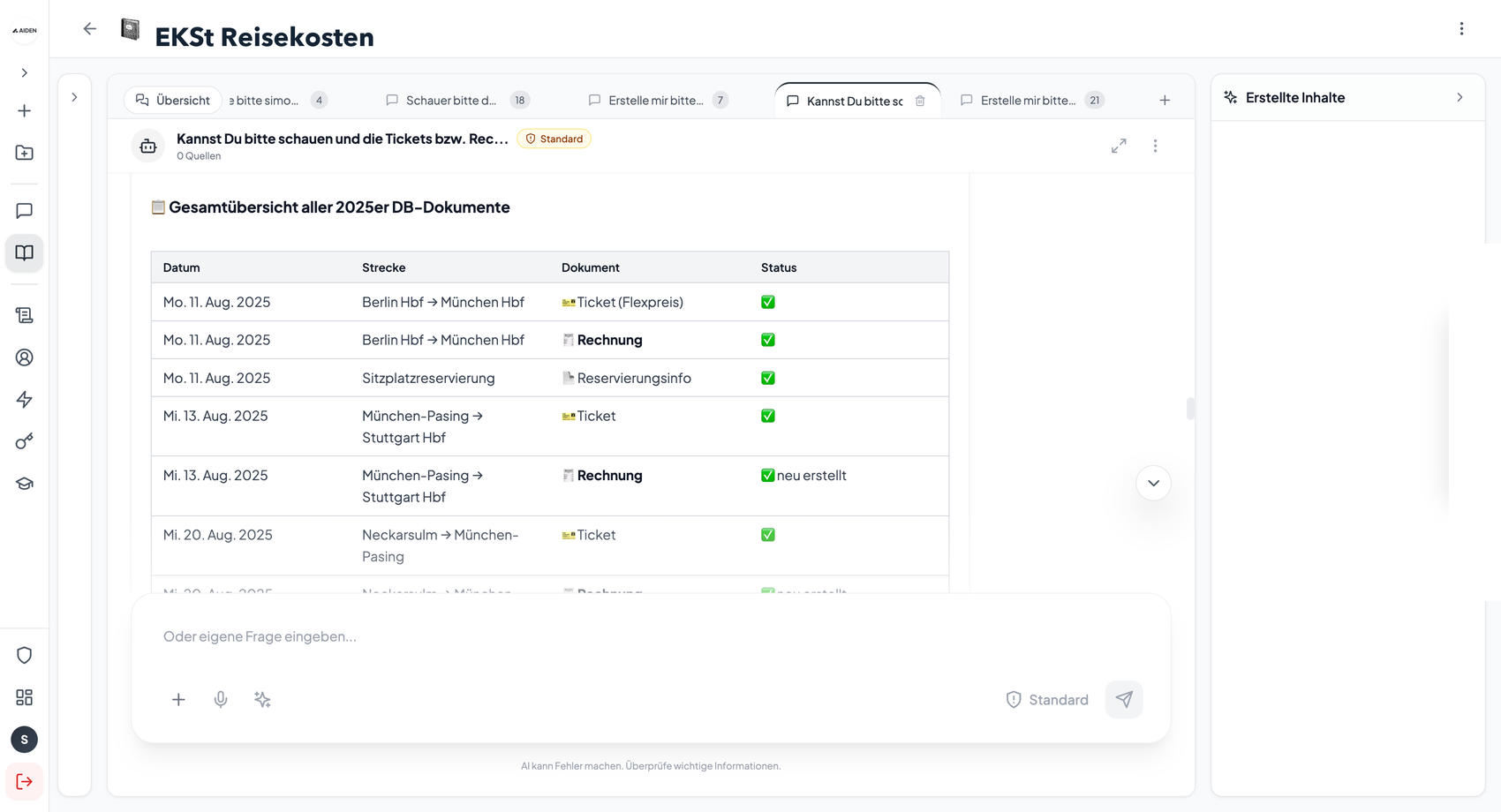The image size is (1501, 812).
Task: Switch to the Übersicht tab
Action: pos(173,100)
